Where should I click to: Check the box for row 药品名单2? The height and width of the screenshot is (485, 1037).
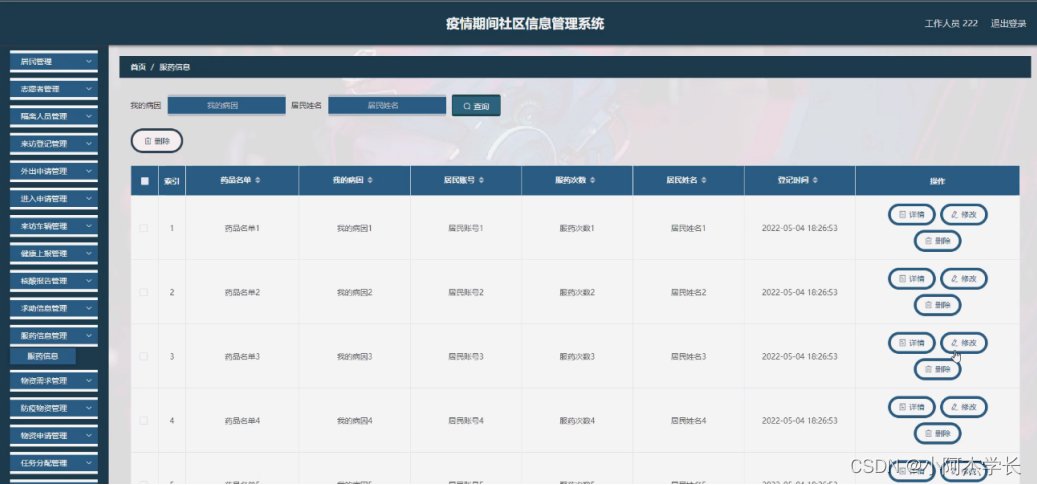click(144, 292)
